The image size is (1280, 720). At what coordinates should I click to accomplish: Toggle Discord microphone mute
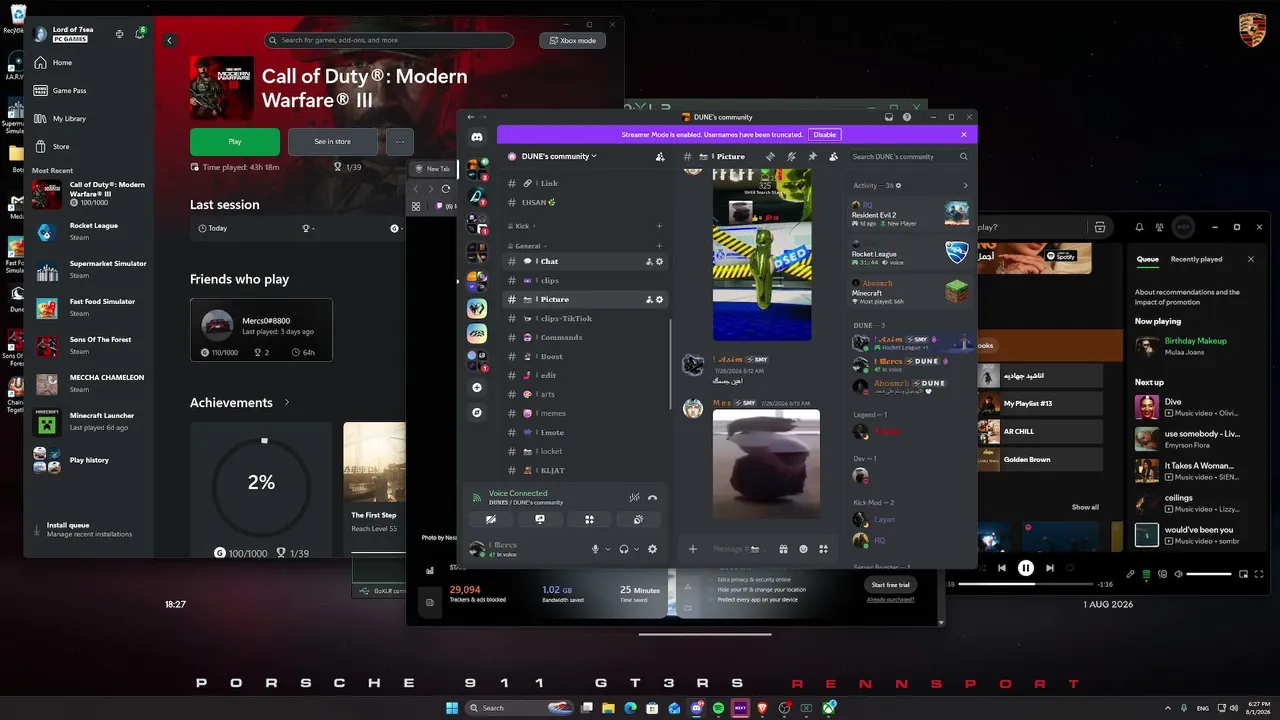[x=595, y=549]
